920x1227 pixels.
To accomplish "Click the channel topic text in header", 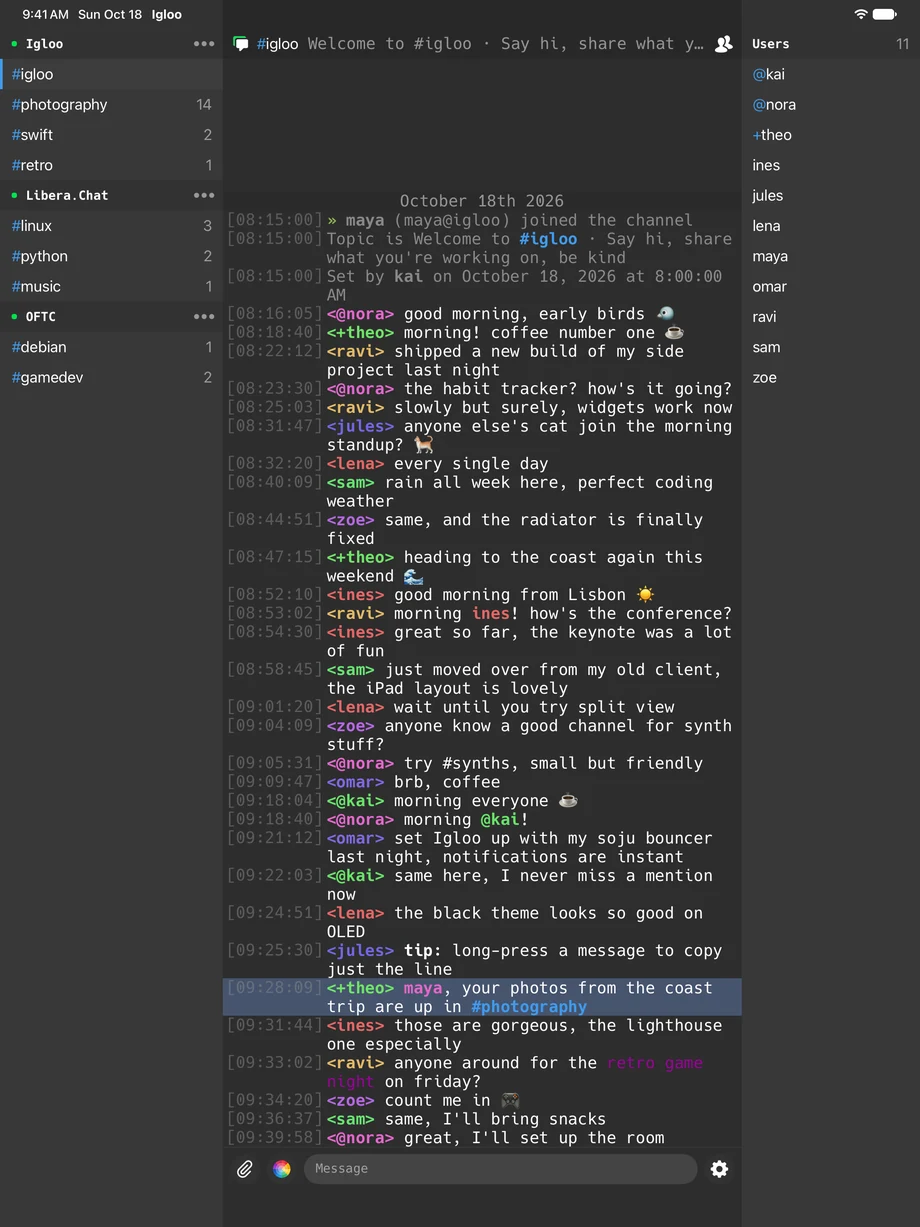I will (x=506, y=44).
